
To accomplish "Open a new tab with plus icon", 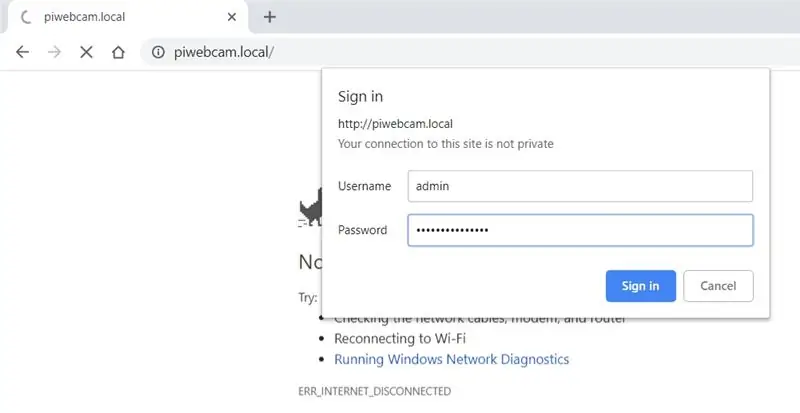I will (269, 17).
